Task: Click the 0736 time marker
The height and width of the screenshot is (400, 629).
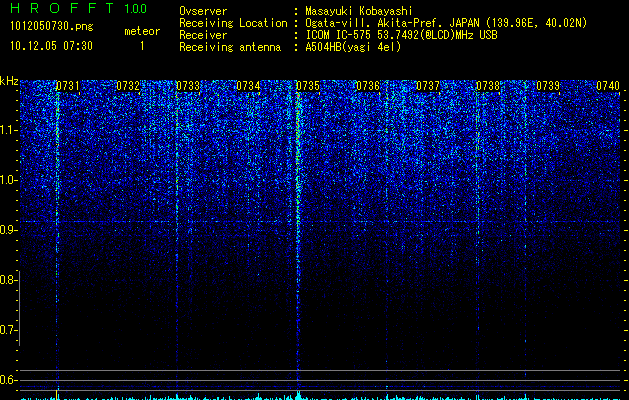Action: point(368,86)
